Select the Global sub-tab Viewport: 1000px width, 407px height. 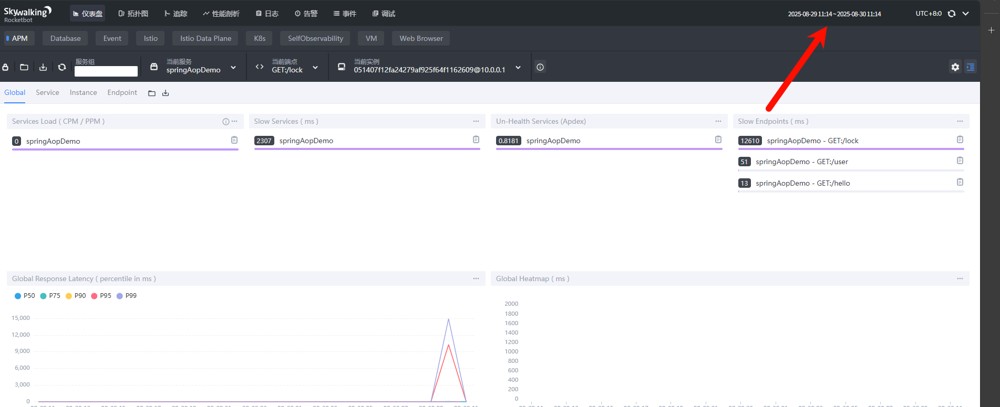click(x=15, y=92)
